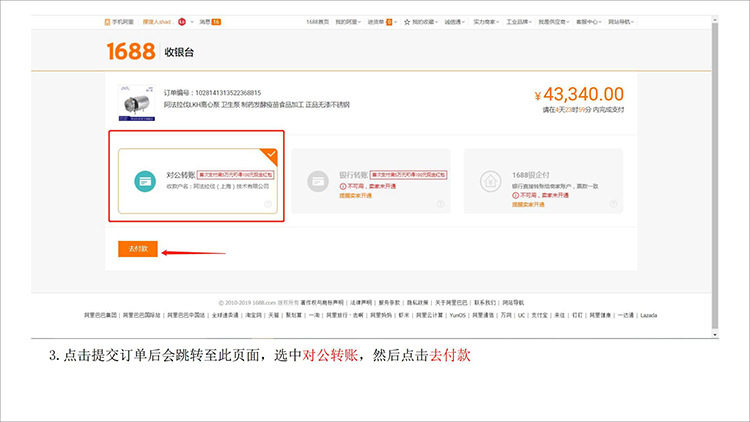Open 服务条款 footer link
750x422 pixels.
point(389,303)
